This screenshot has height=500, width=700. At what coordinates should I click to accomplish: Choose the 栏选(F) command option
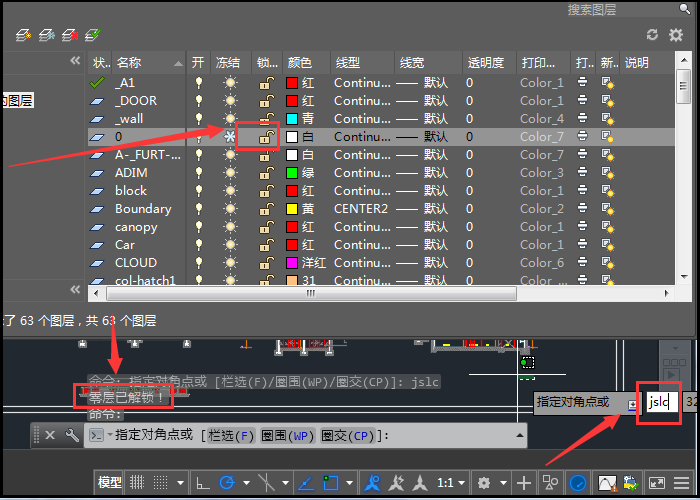tap(231, 435)
